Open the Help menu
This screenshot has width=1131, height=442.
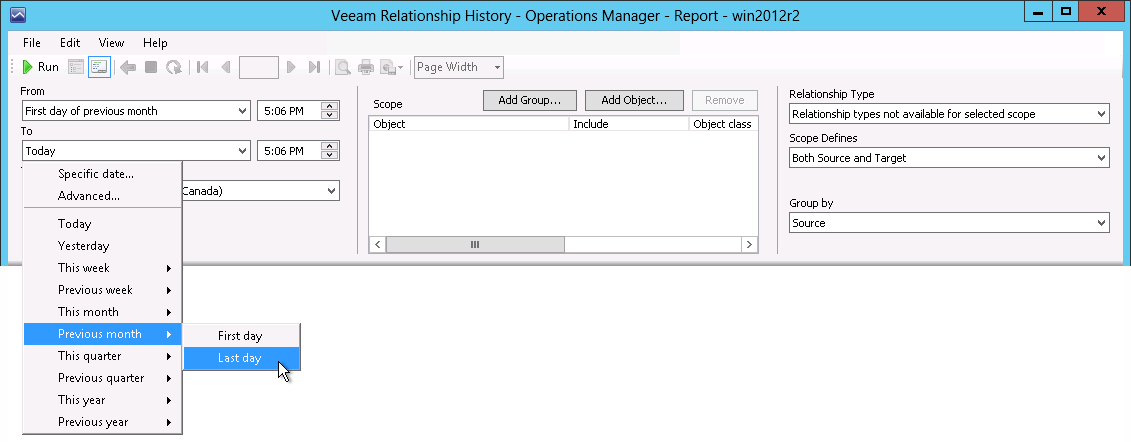pyautogui.click(x=155, y=43)
